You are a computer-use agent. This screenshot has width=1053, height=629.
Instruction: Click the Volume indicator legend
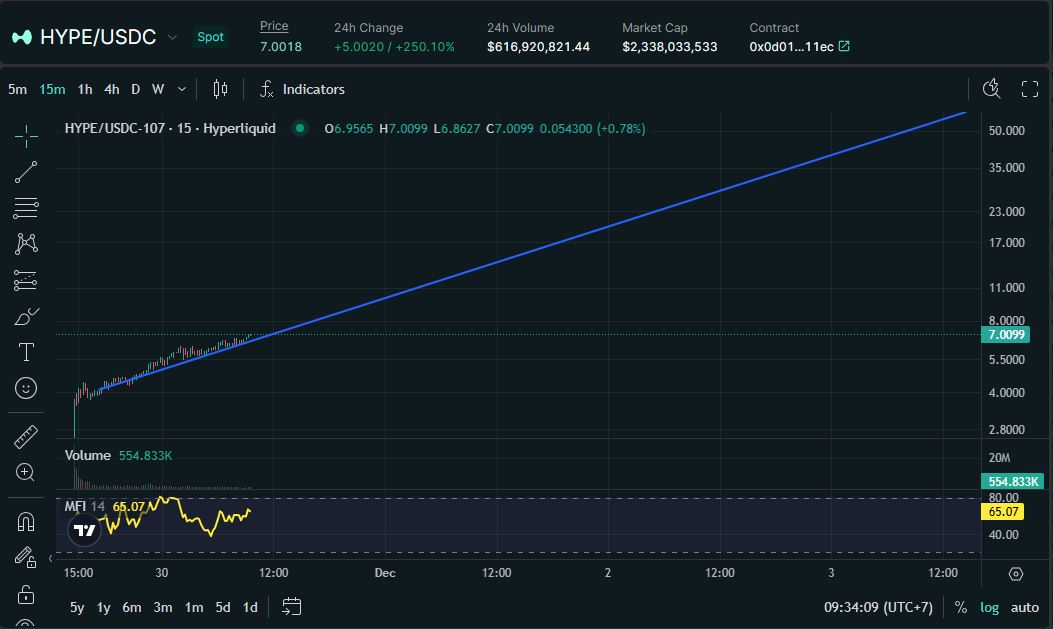(x=87, y=455)
